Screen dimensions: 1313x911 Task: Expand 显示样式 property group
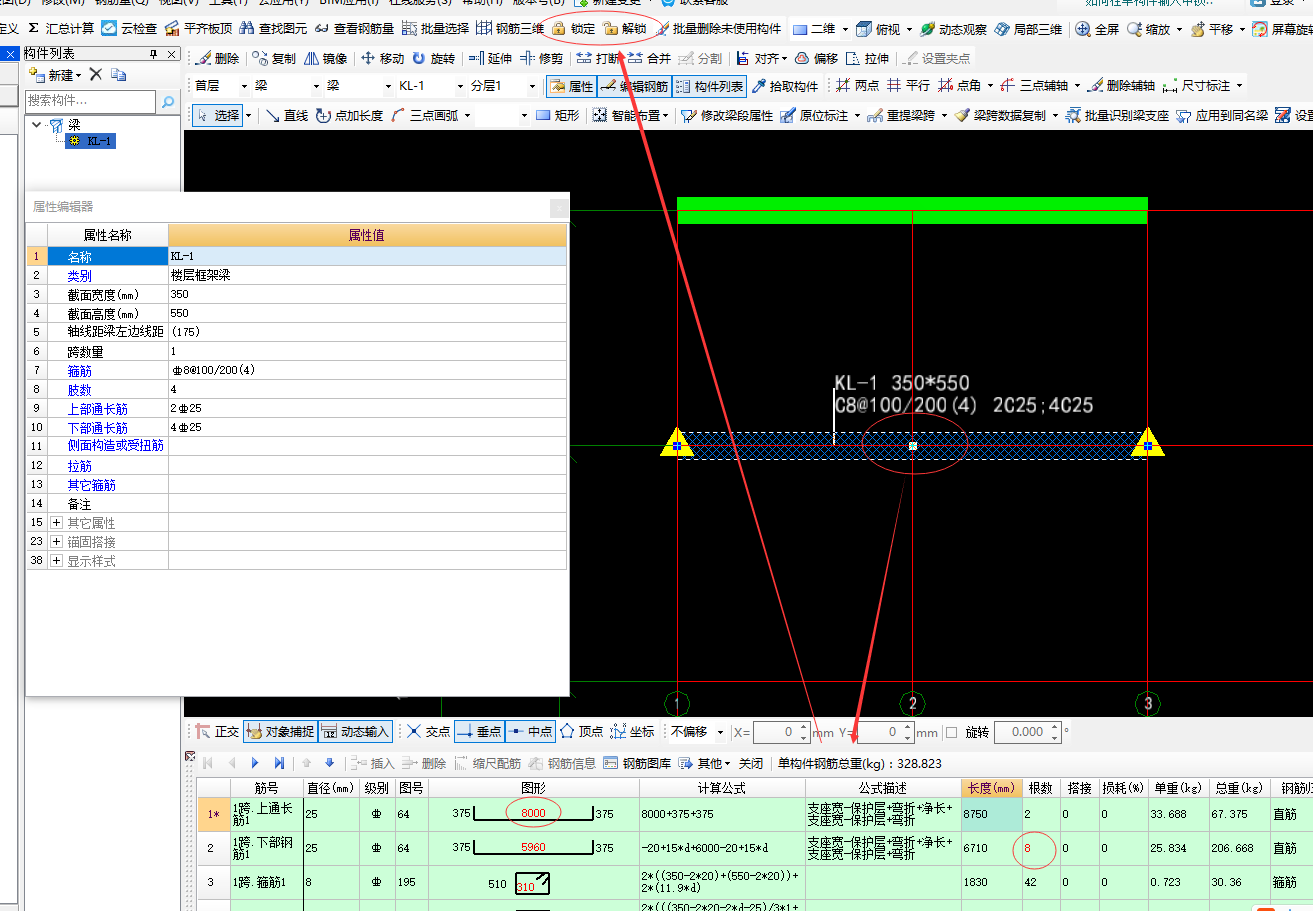click(57, 561)
